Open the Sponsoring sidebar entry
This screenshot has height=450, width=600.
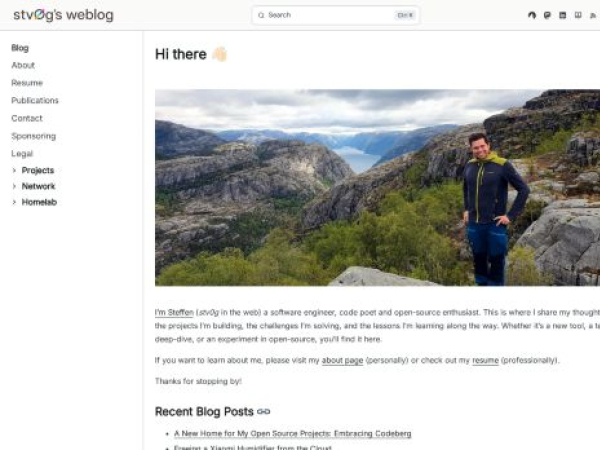(33, 135)
